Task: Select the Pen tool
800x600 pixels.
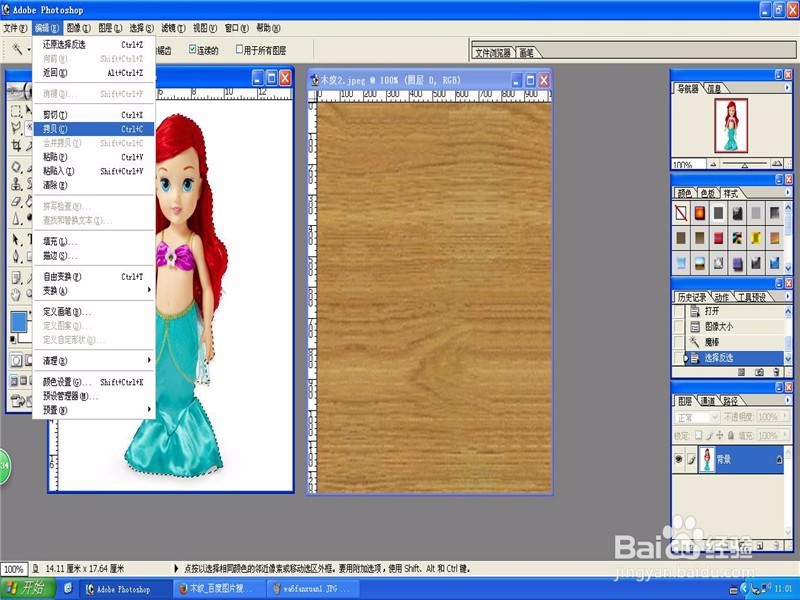Action: (x=16, y=255)
